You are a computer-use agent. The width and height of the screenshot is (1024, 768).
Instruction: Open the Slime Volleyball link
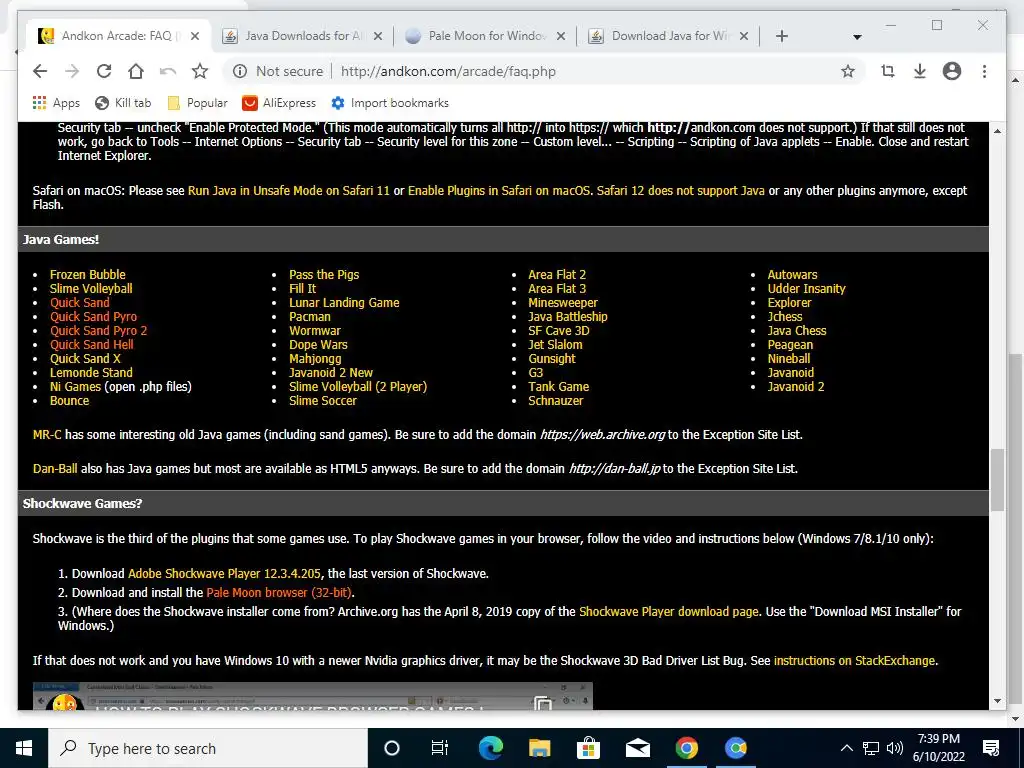[x=91, y=289]
